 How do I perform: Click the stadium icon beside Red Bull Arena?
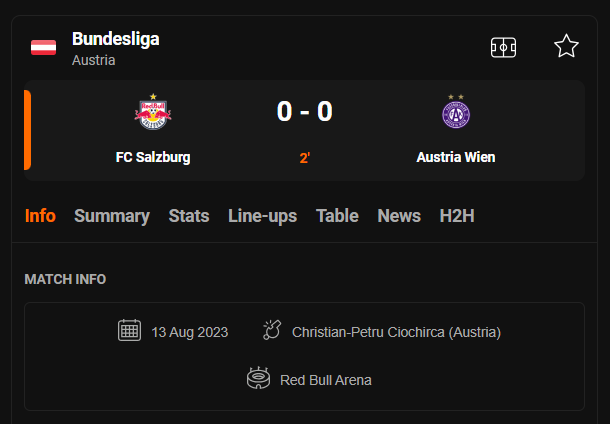pos(258,380)
